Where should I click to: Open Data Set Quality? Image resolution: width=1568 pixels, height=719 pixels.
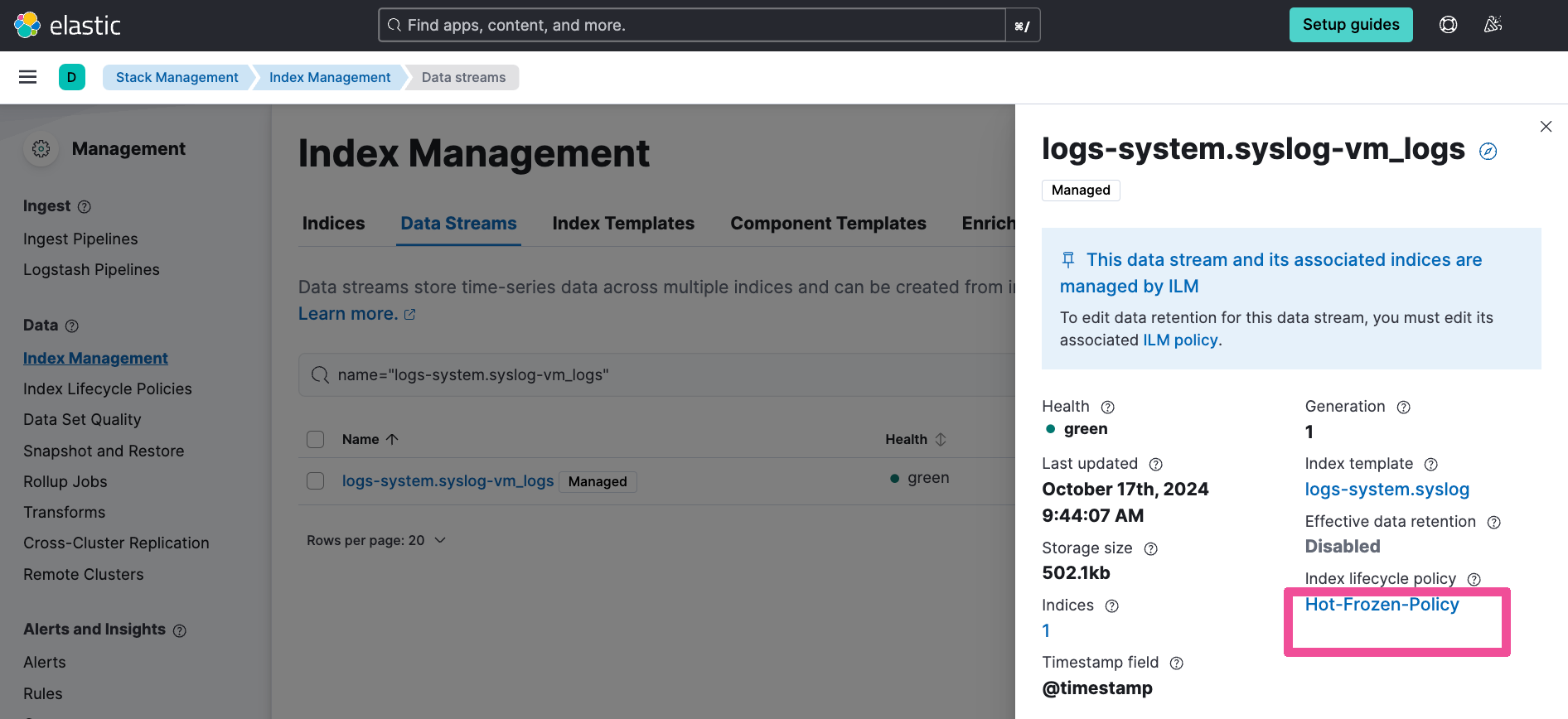click(82, 420)
